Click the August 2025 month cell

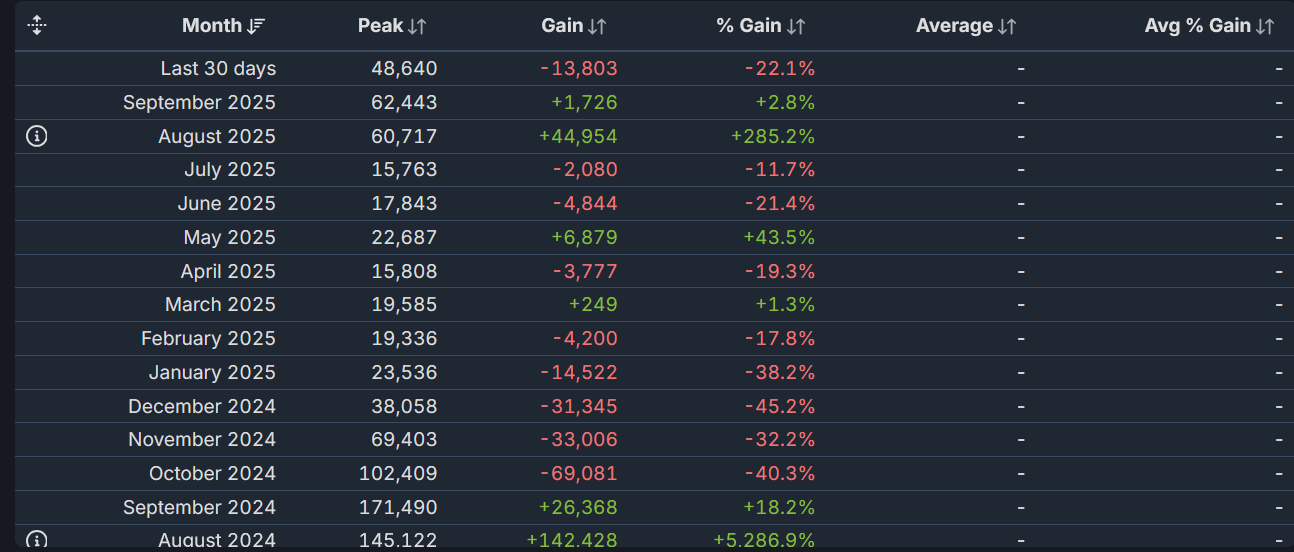coord(217,136)
